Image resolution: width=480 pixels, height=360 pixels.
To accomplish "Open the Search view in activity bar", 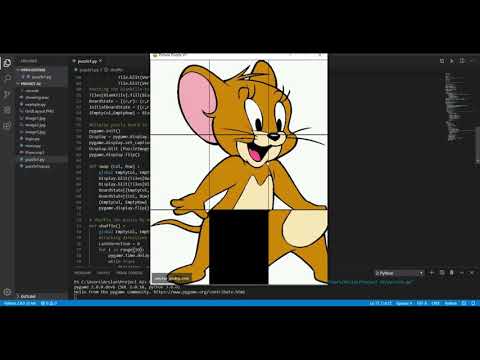I will pyautogui.click(x=7, y=79).
